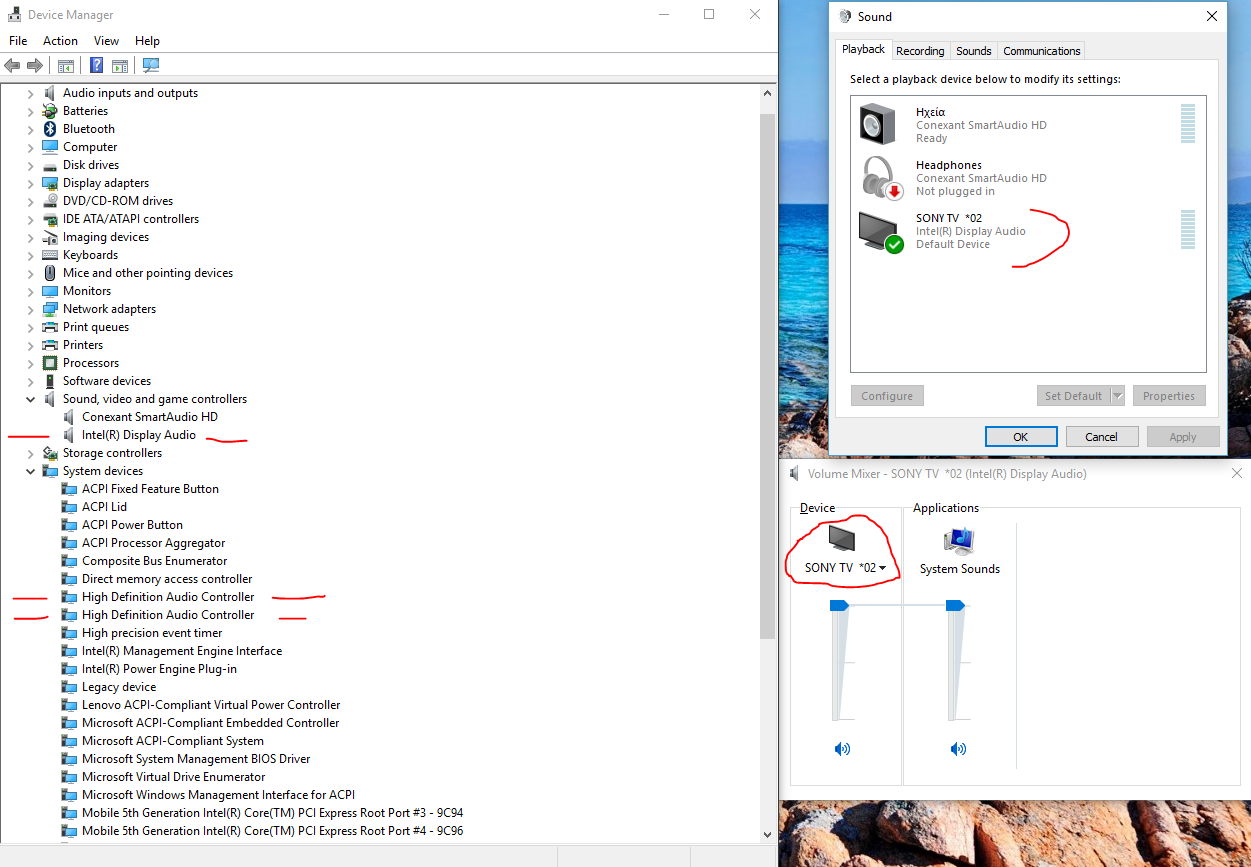
Task: Click the Back arrow in Device Manager toolbar
Action: point(12,65)
